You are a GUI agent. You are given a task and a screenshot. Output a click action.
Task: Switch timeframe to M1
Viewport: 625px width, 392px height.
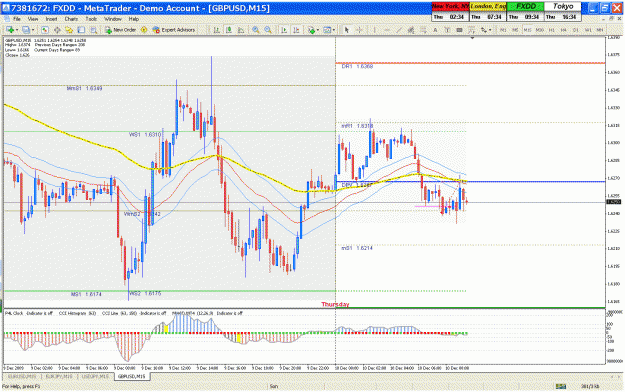[503, 30]
